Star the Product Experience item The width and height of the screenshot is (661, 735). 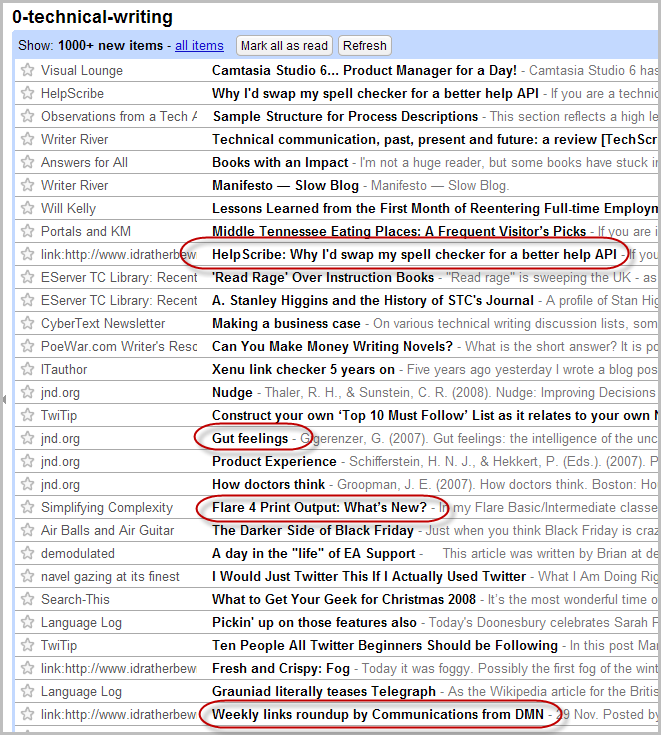[28, 461]
